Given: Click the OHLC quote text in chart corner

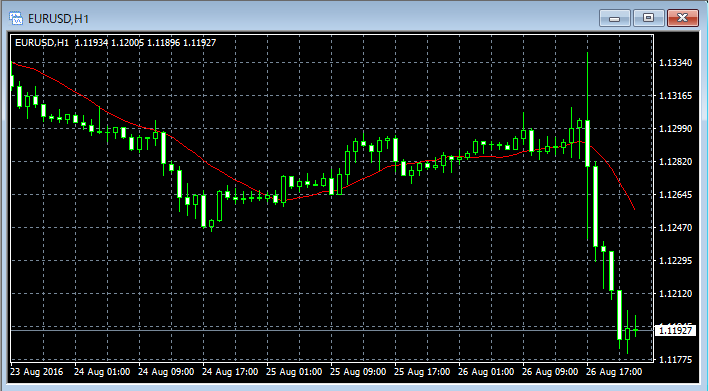Looking at the screenshot, I should [146, 42].
